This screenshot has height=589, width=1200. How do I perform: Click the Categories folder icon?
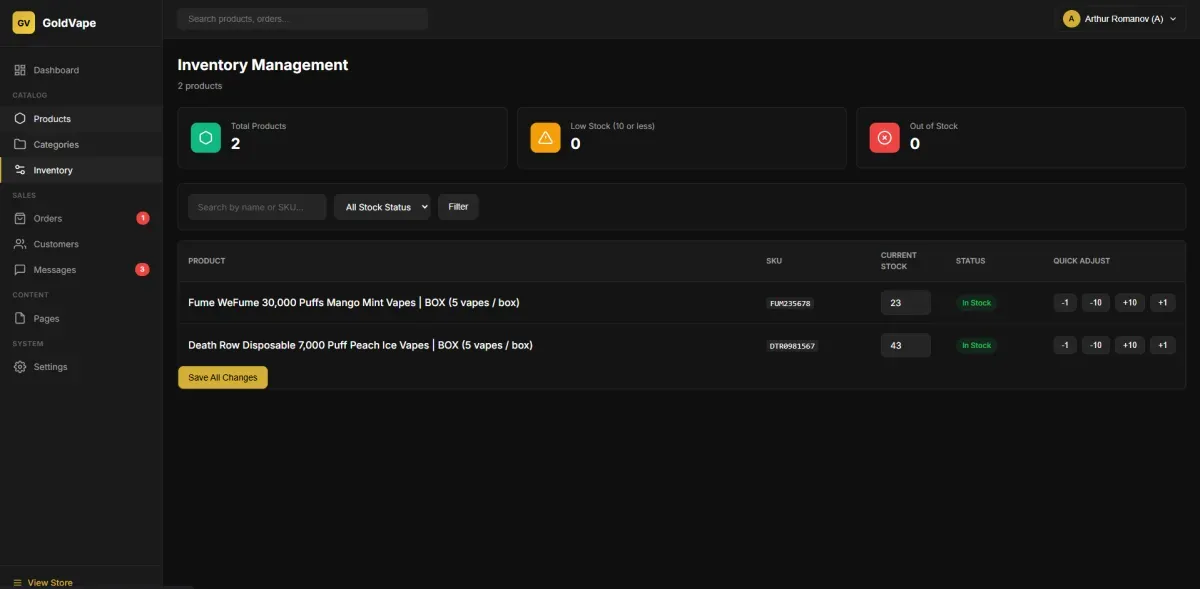click(20, 145)
